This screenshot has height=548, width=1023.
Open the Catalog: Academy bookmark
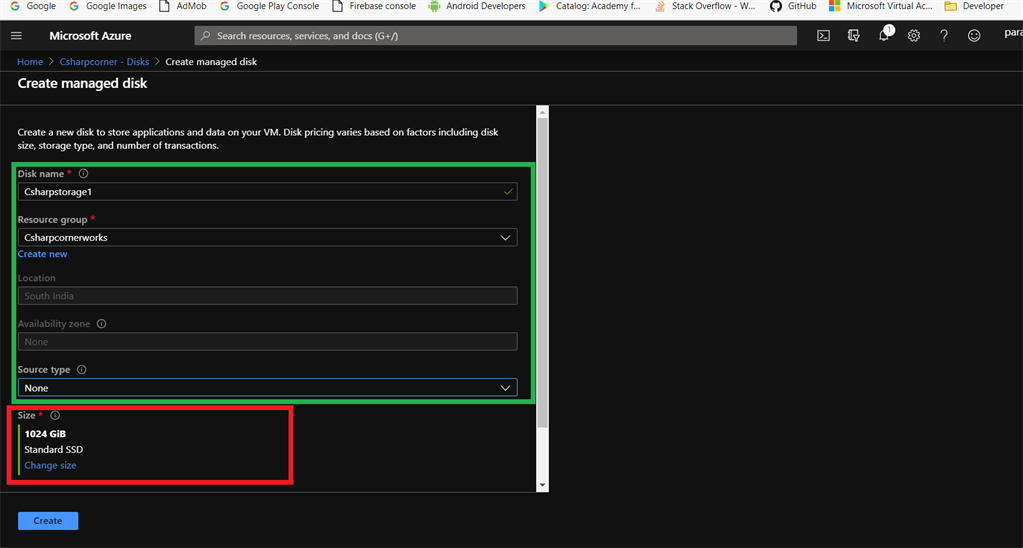tap(589, 7)
